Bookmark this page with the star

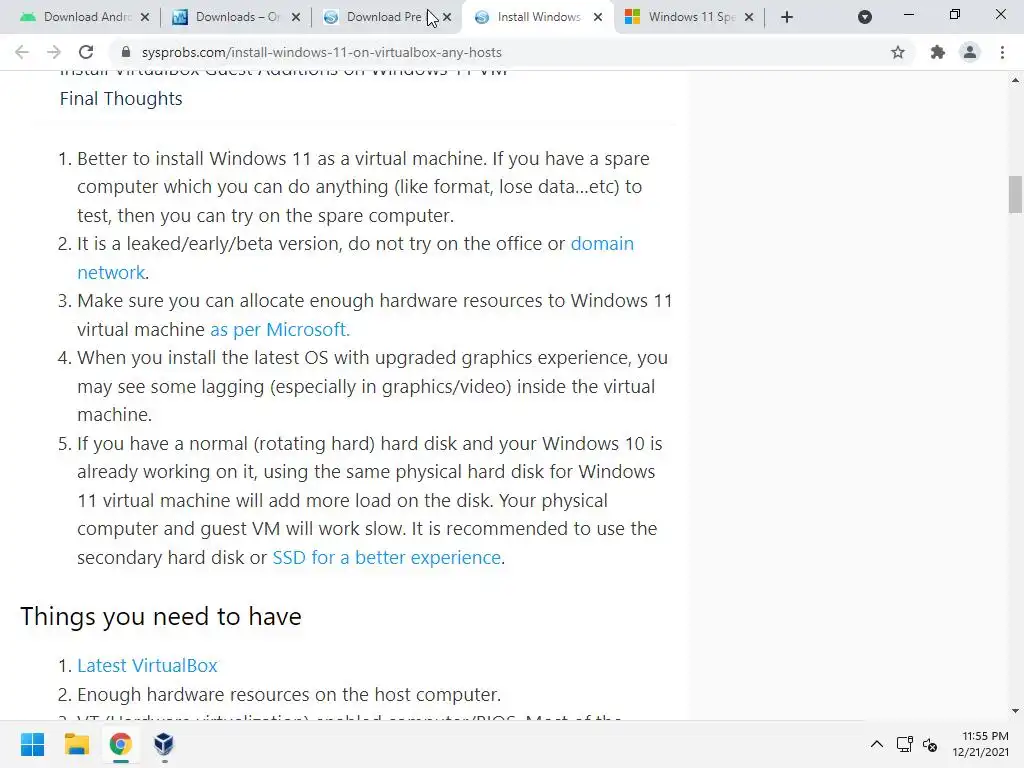tap(898, 52)
